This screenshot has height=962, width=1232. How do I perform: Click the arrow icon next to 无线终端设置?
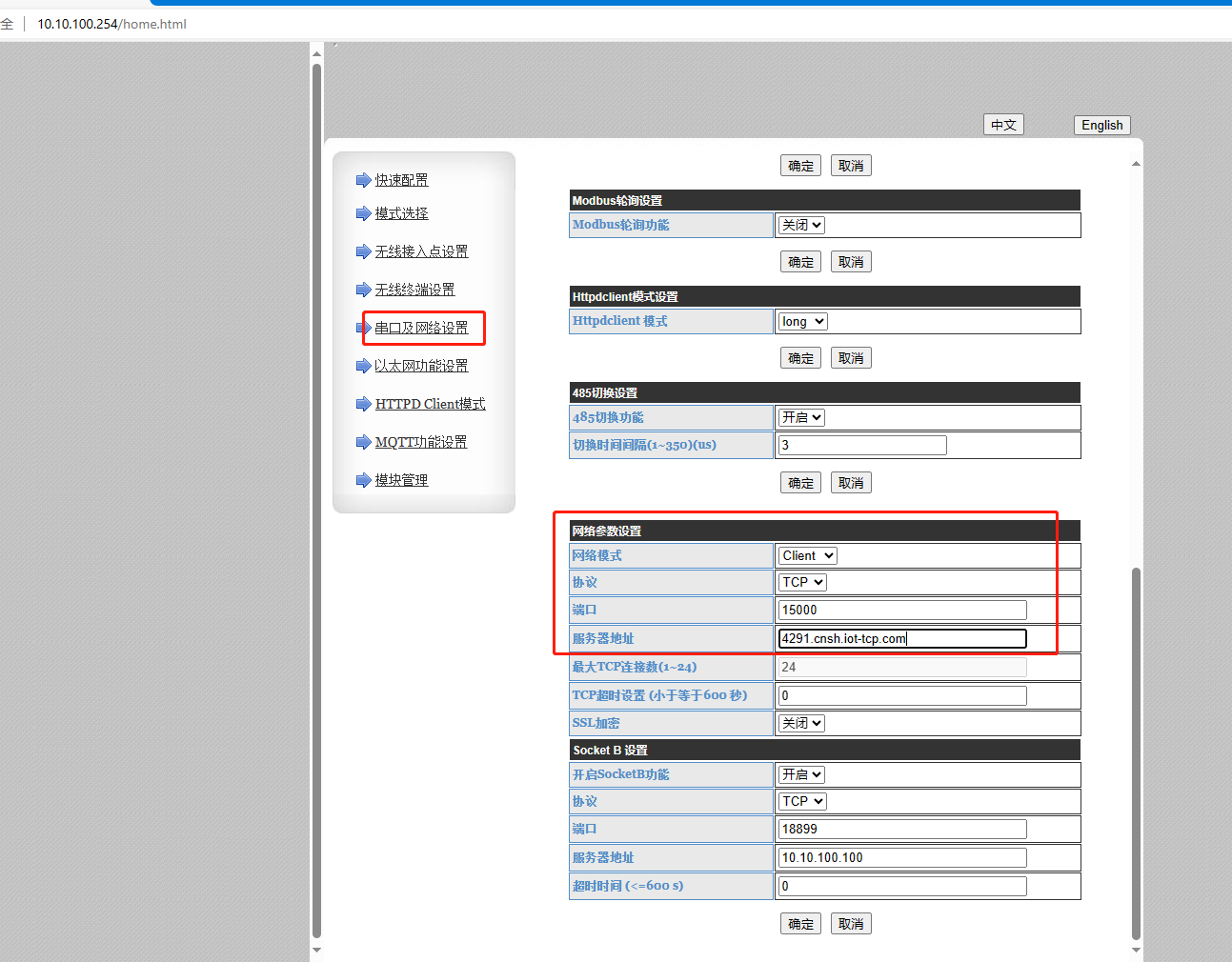363,290
